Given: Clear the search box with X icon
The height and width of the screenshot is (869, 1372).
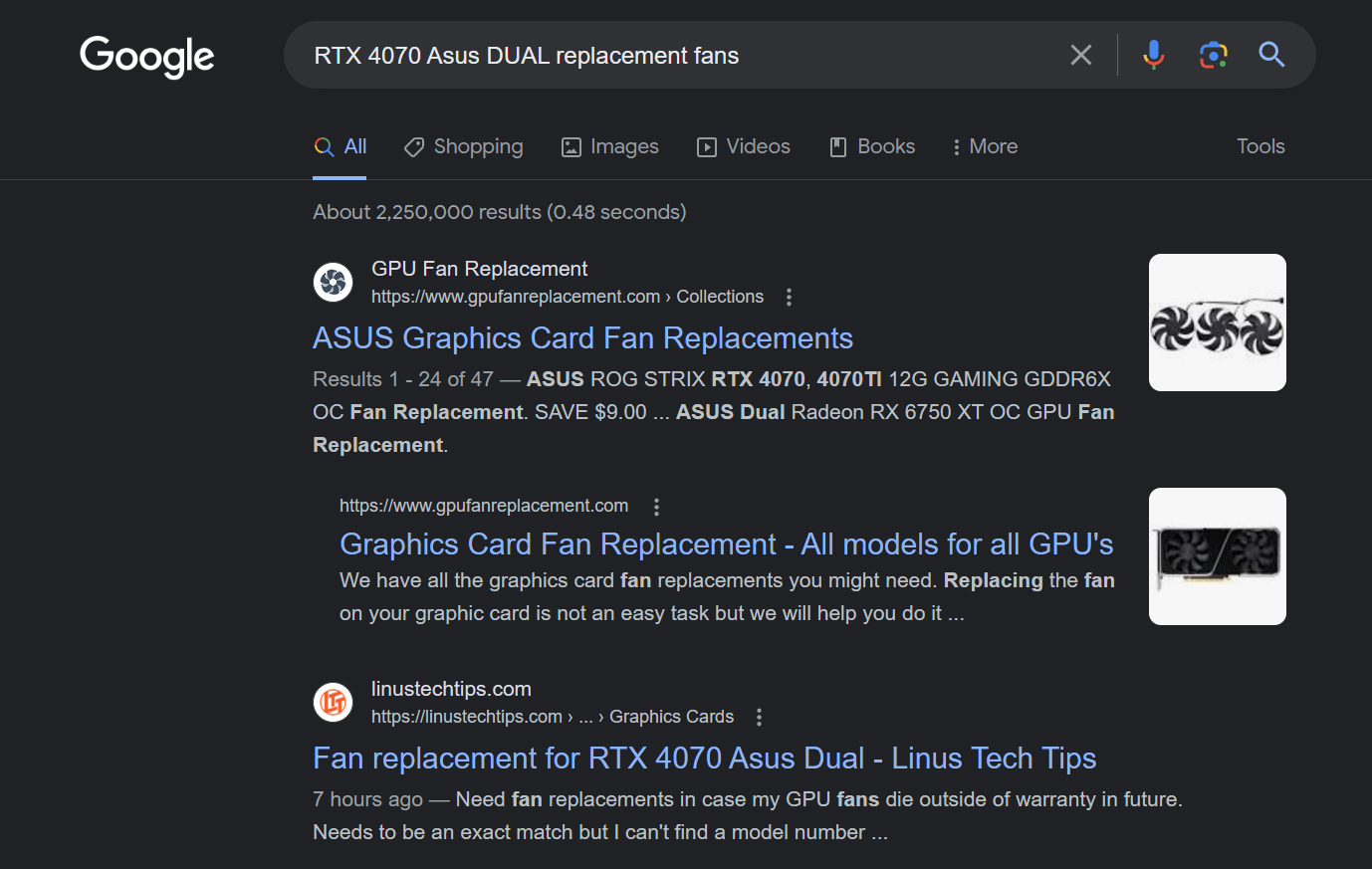Looking at the screenshot, I should pos(1081,55).
